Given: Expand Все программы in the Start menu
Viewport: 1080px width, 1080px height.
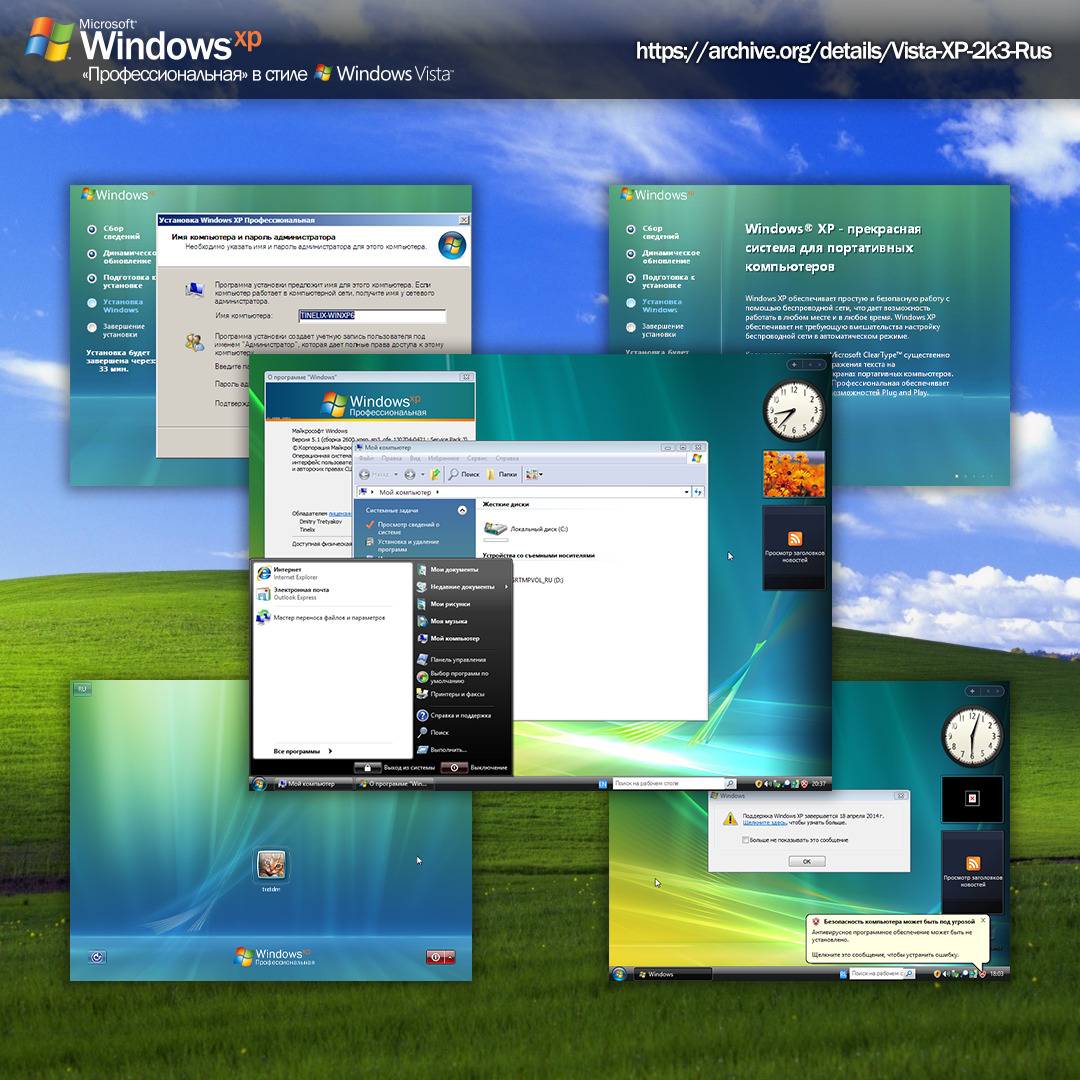Looking at the screenshot, I should [303, 751].
